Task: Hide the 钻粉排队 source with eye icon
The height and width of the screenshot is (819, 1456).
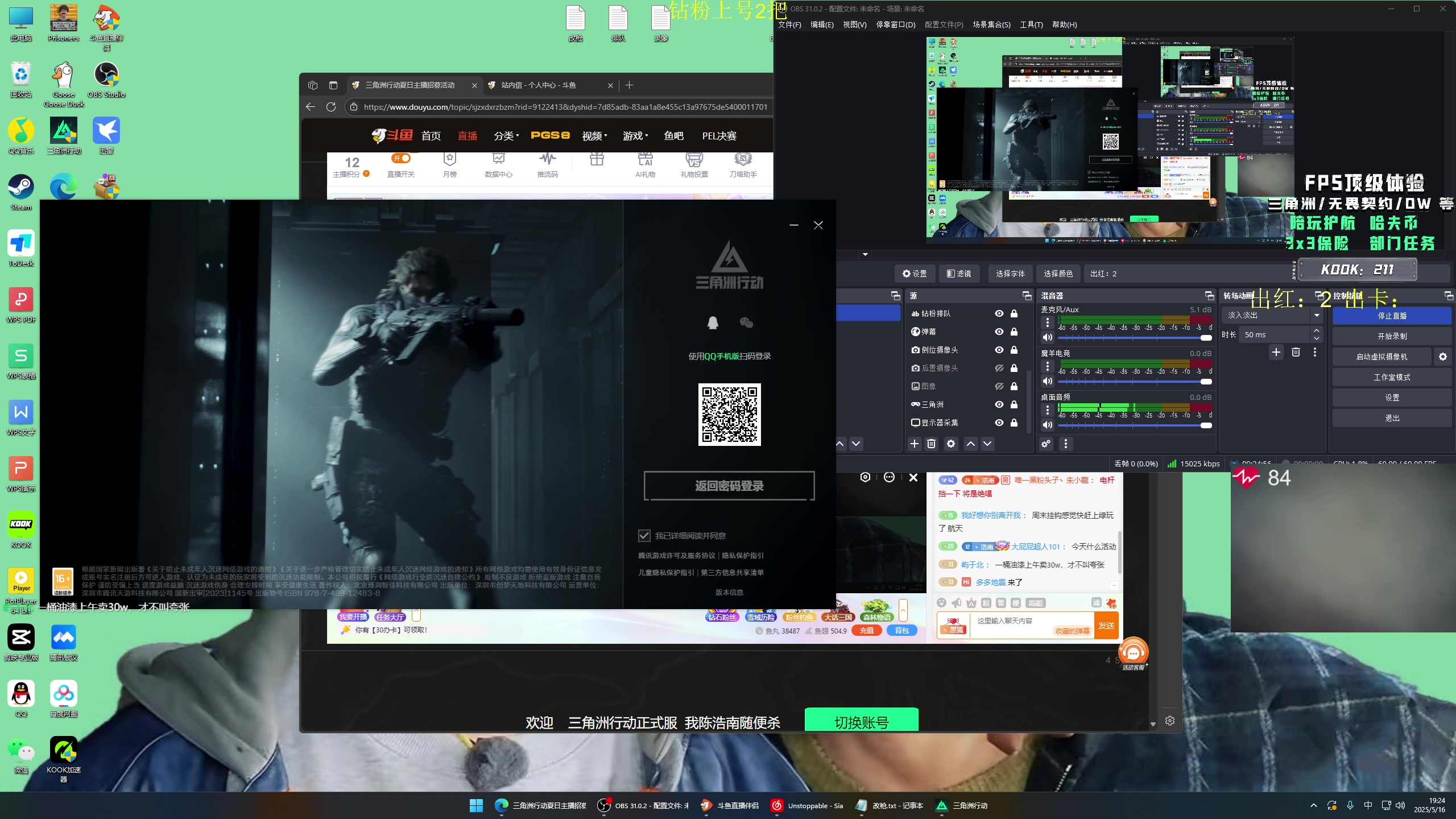Action: coord(999,313)
